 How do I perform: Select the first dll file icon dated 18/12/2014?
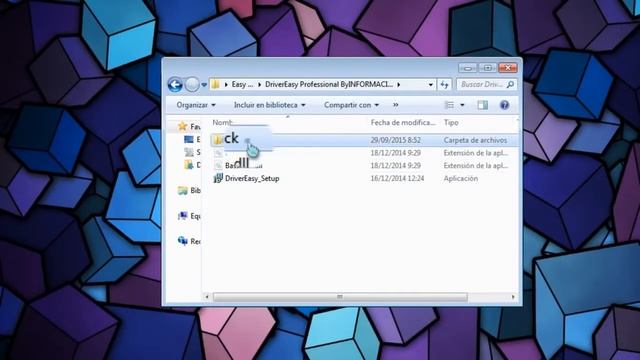click(x=218, y=153)
